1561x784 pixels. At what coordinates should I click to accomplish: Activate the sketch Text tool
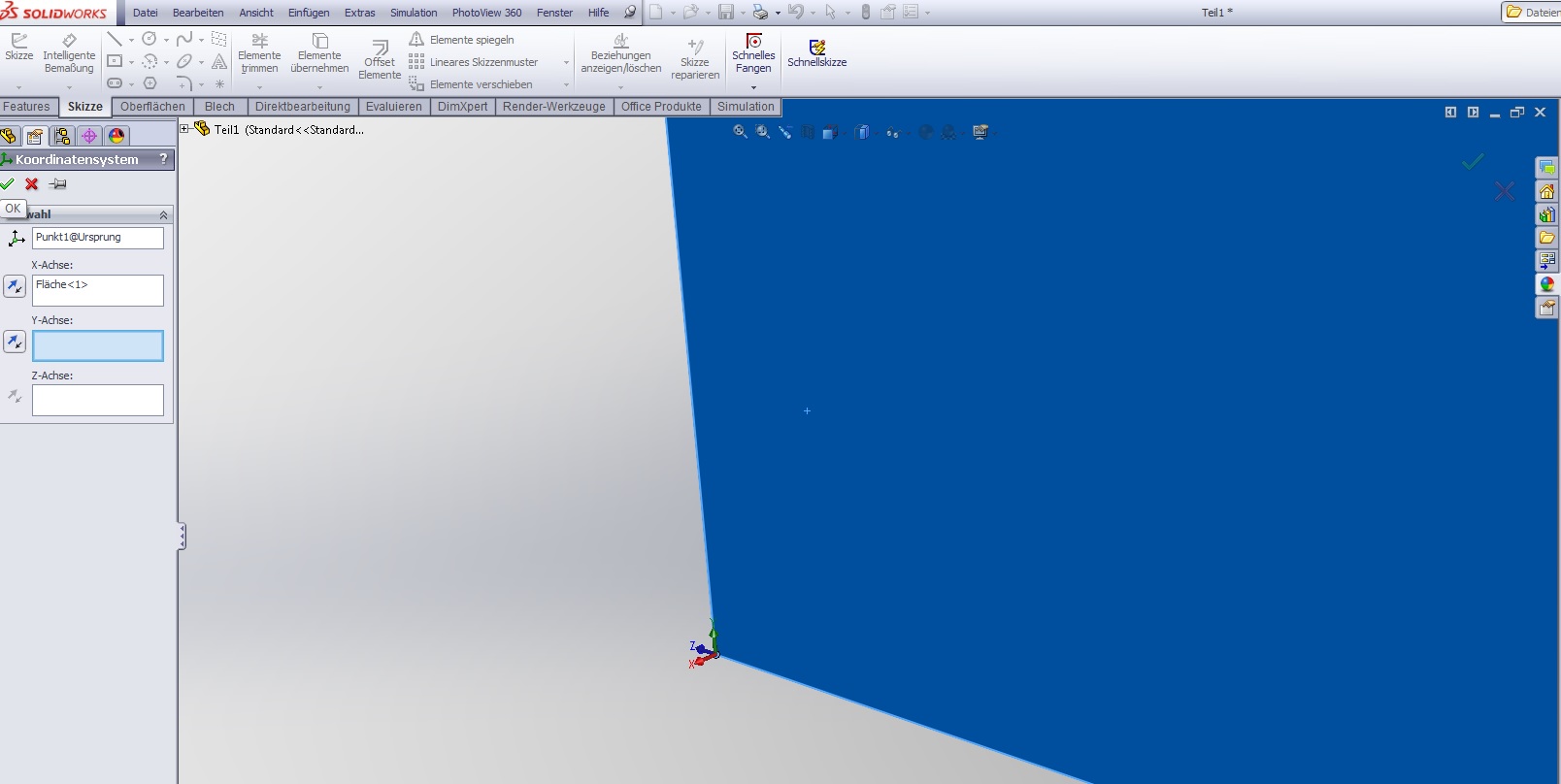tap(219, 61)
